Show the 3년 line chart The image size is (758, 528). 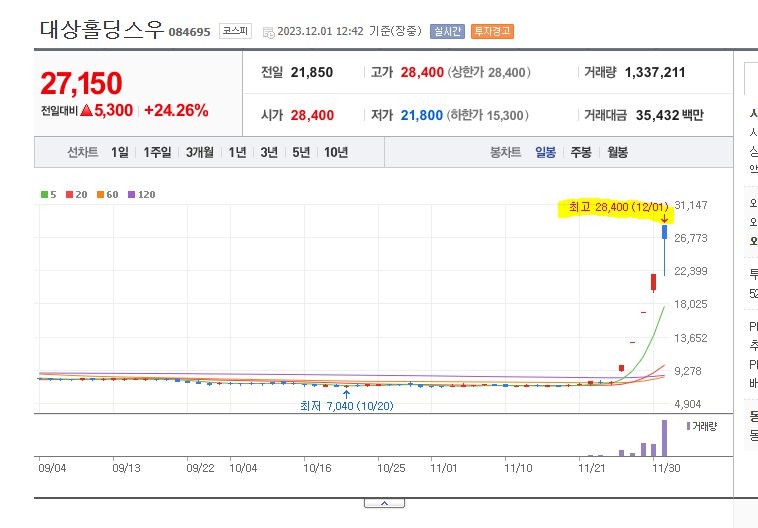point(269,152)
